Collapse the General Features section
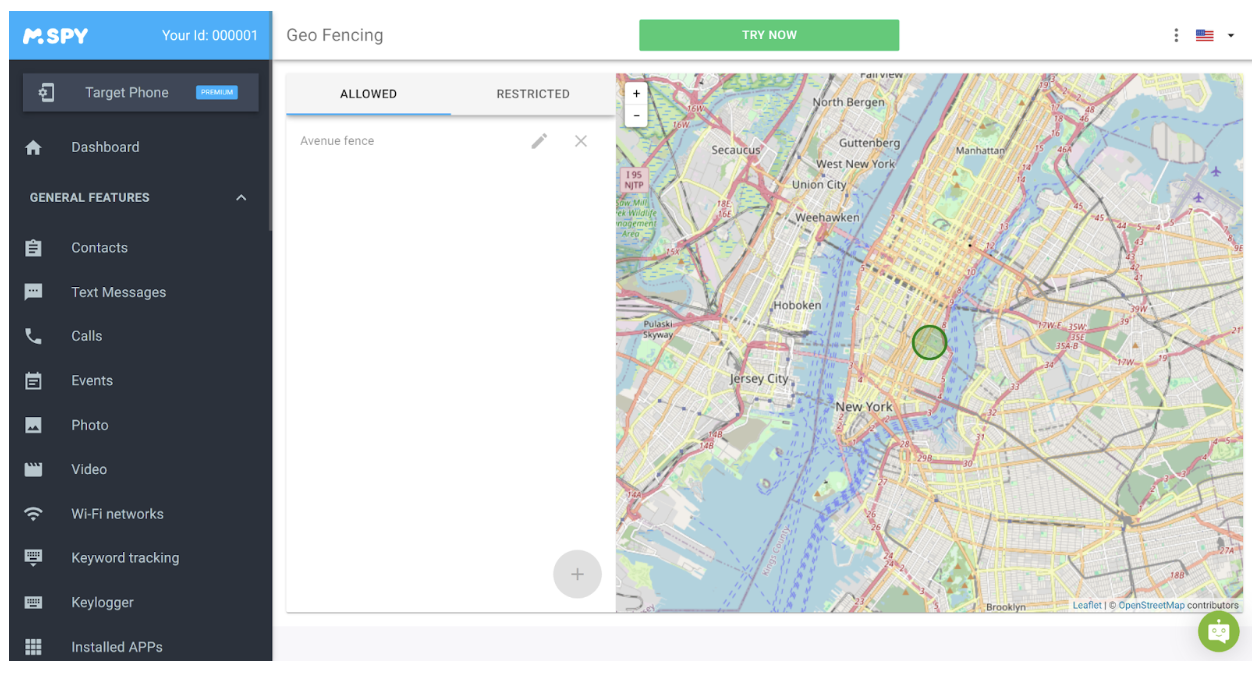 click(x=241, y=198)
